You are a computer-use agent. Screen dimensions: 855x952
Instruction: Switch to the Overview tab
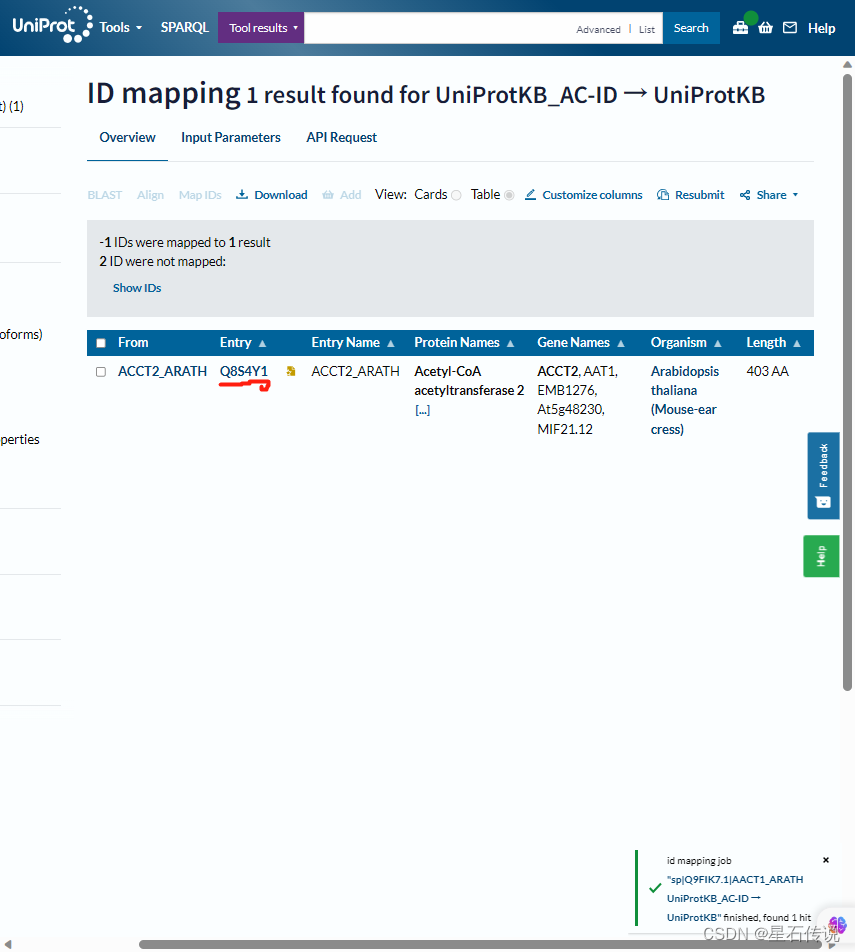point(128,137)
